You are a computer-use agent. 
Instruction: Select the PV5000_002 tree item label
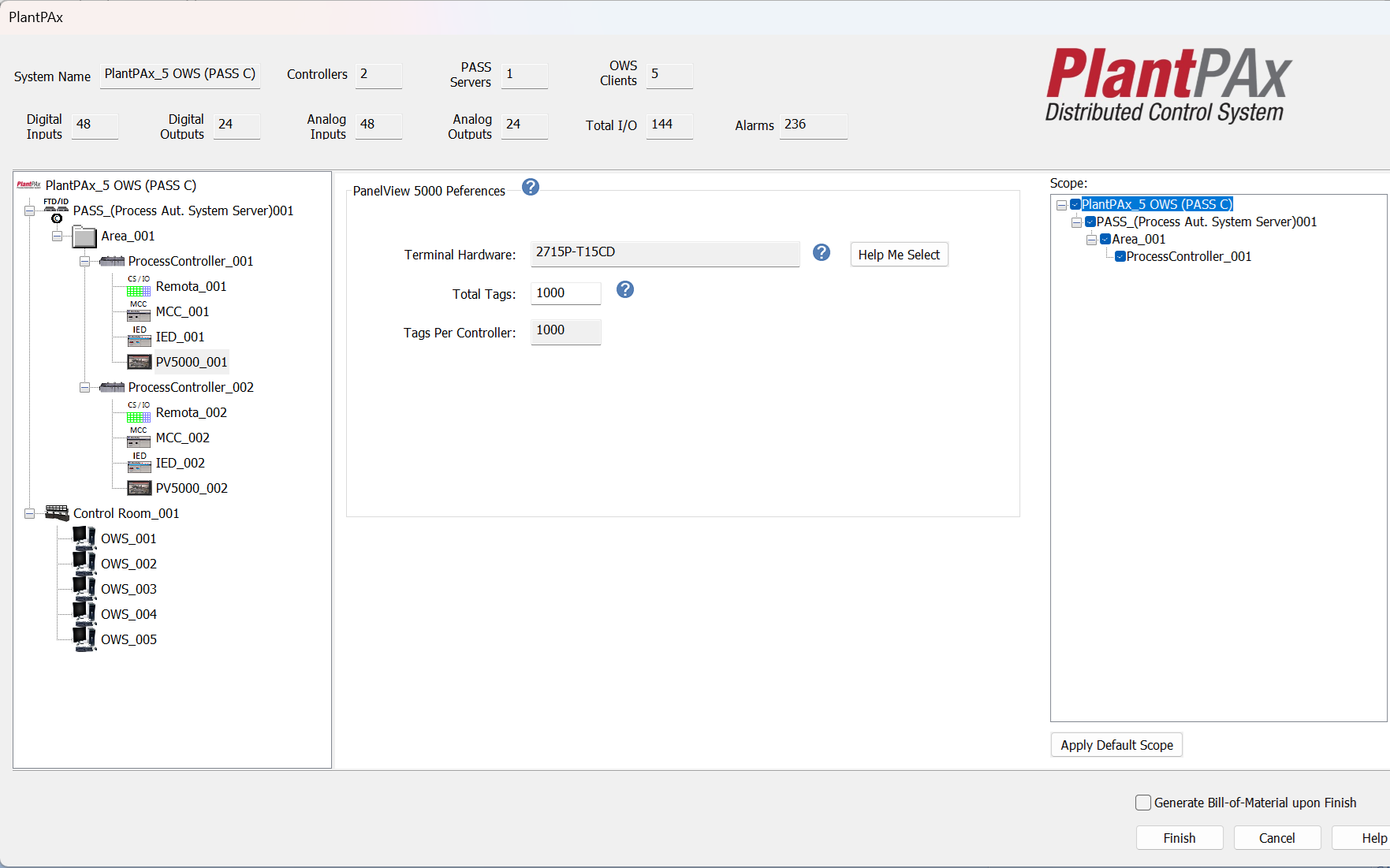(x=192, y=488)
